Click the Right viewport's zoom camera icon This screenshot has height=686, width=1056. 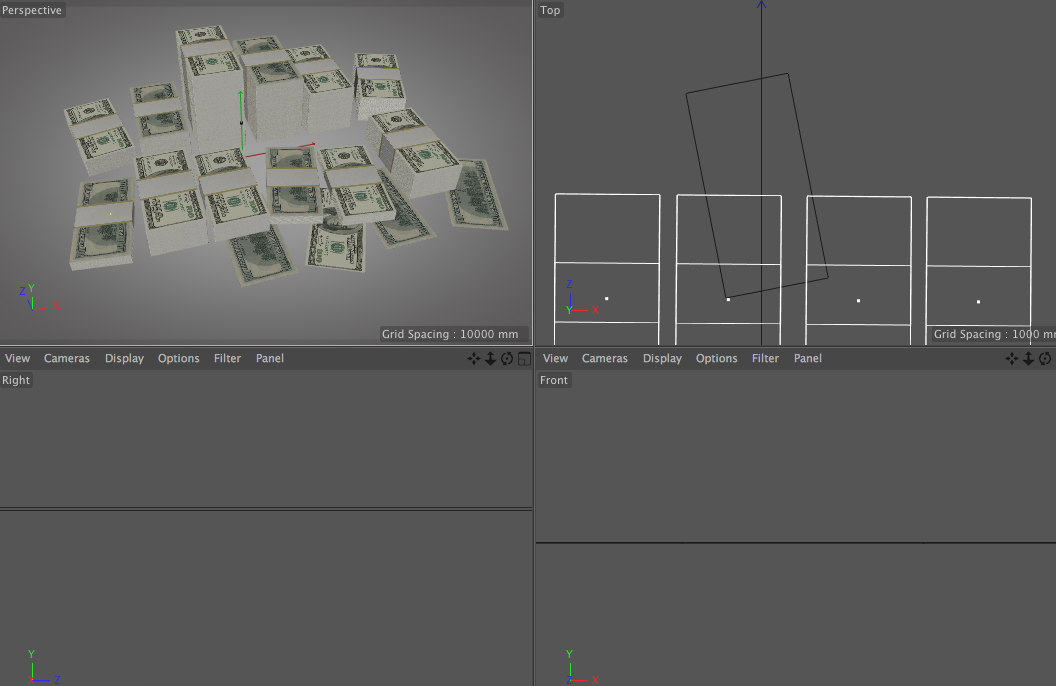[490, 359]
